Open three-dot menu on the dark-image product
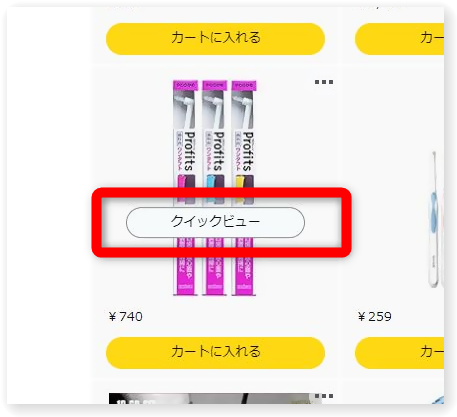 [324, 396]
